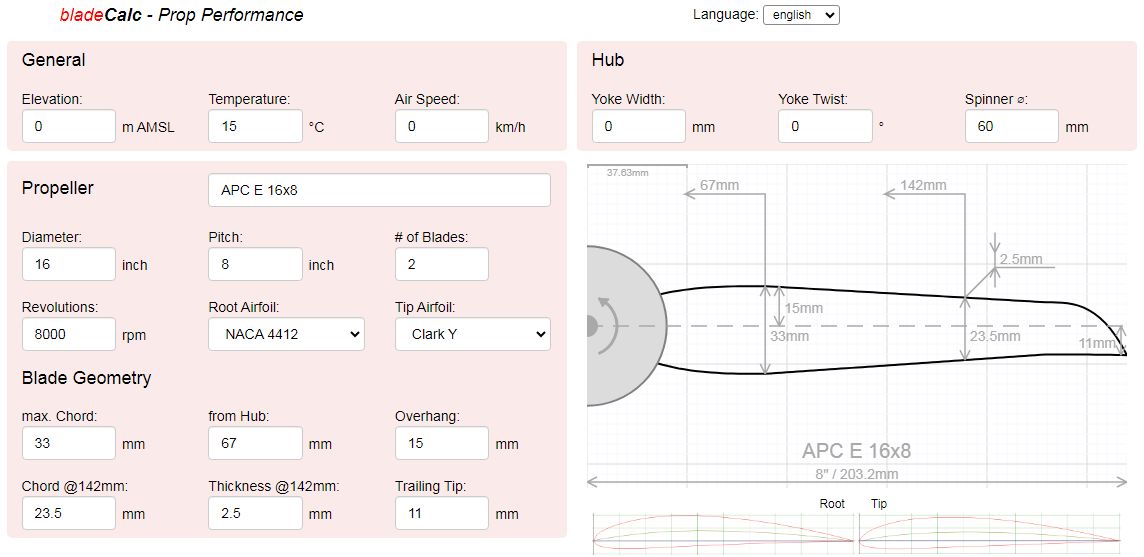The height and width of the screenshot is (557, 1144).
Task: Click the Elevation input field
Action: click(x=69, y=126)
